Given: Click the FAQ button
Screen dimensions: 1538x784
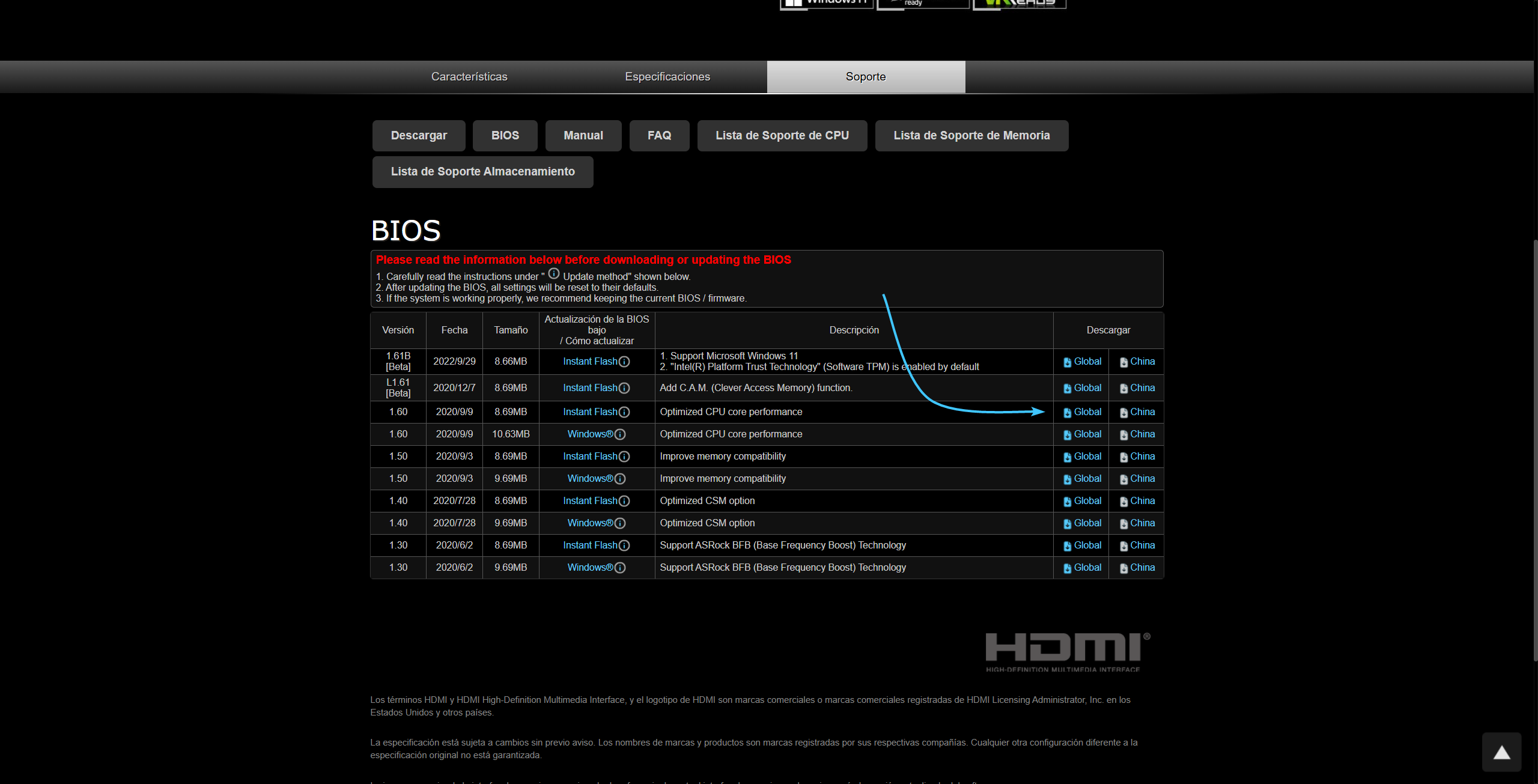Looking at the screenshot, I should [660, 136].
